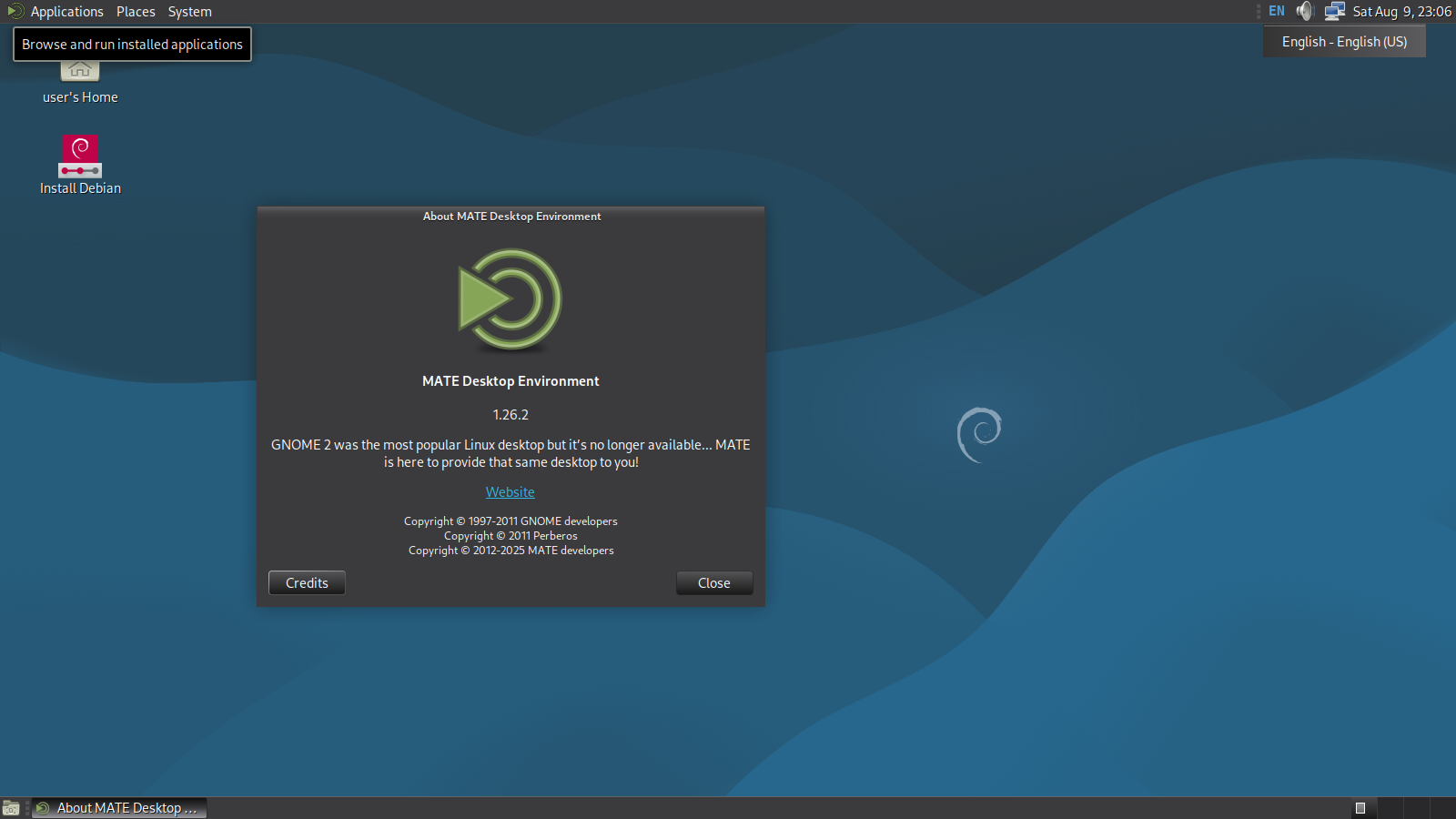Image resolution: width=1456 pixels, height=819 pixels.
Task: Open the Applications menu
Action: 66,12
